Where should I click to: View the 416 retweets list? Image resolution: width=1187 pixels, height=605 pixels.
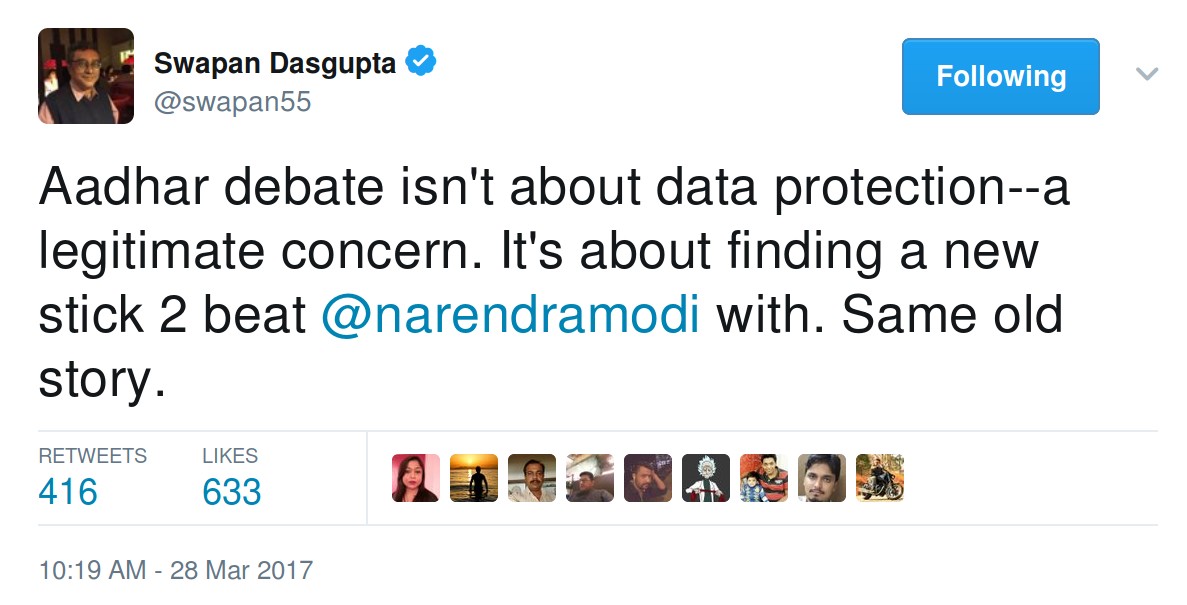pyautogui.click(x=68, y=492)
